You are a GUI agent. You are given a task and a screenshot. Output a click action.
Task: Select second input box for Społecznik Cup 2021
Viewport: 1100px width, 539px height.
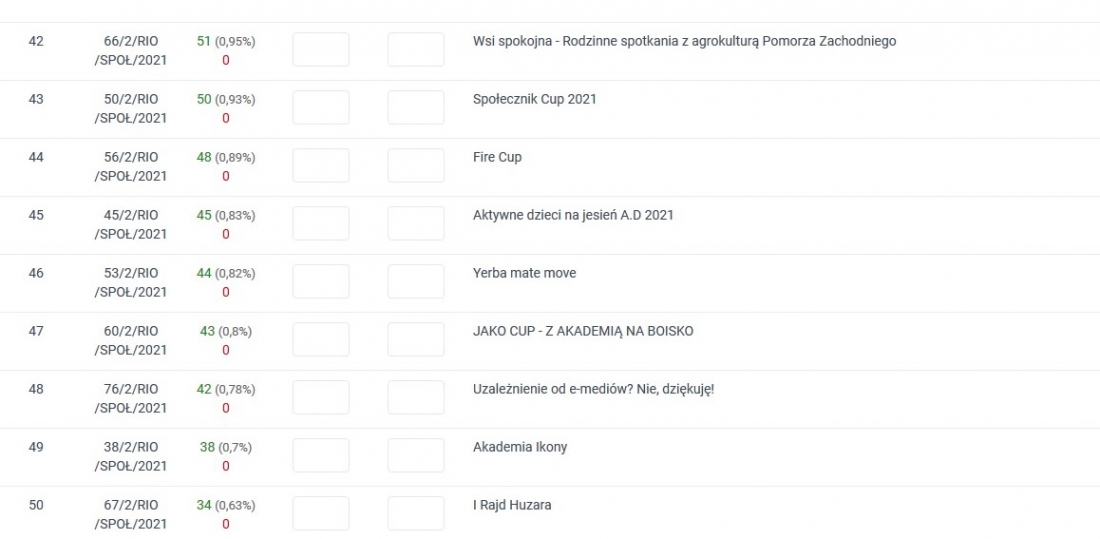coord(416,108)
